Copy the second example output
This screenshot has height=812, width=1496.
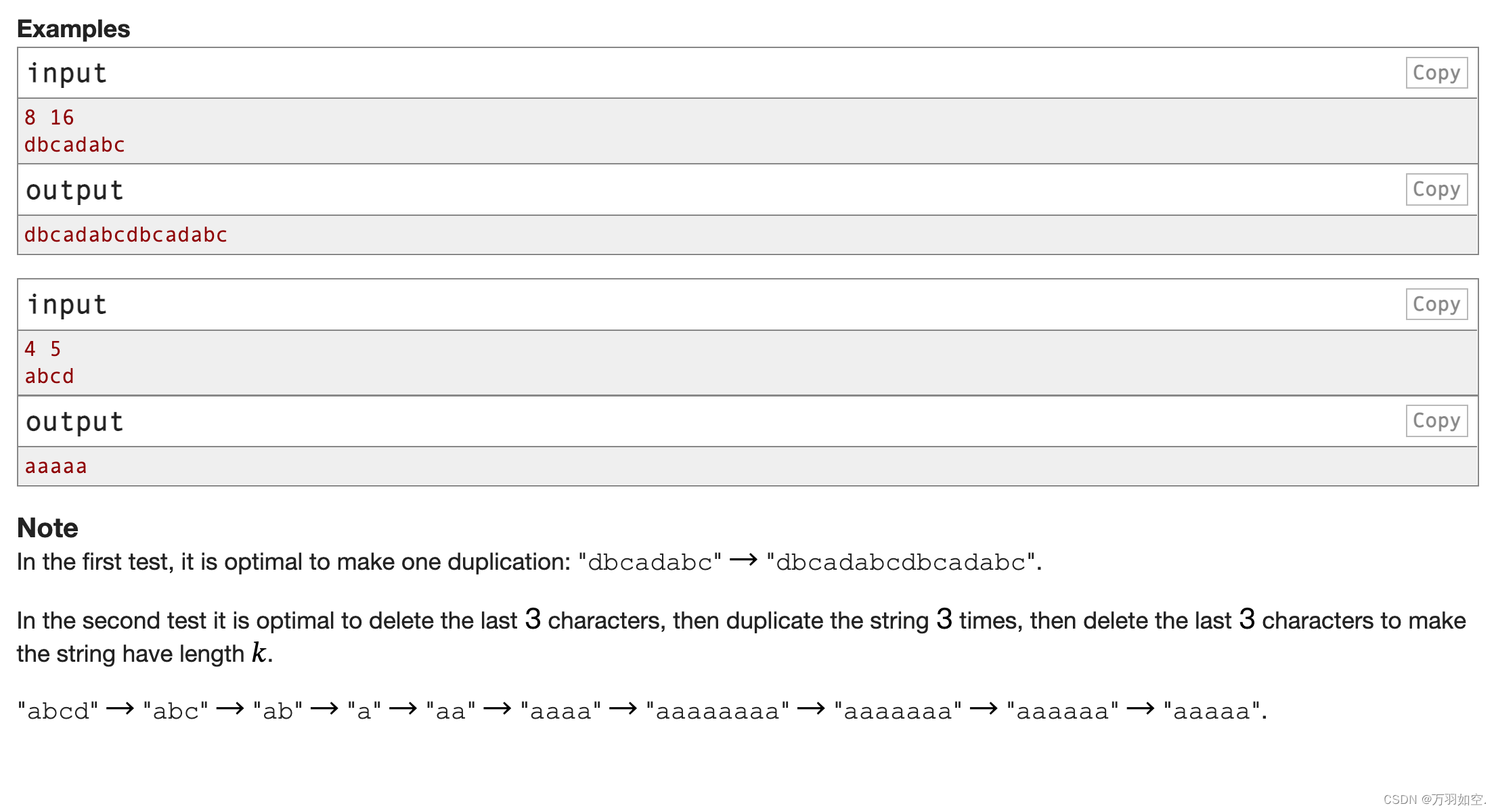click(1436, 420)
